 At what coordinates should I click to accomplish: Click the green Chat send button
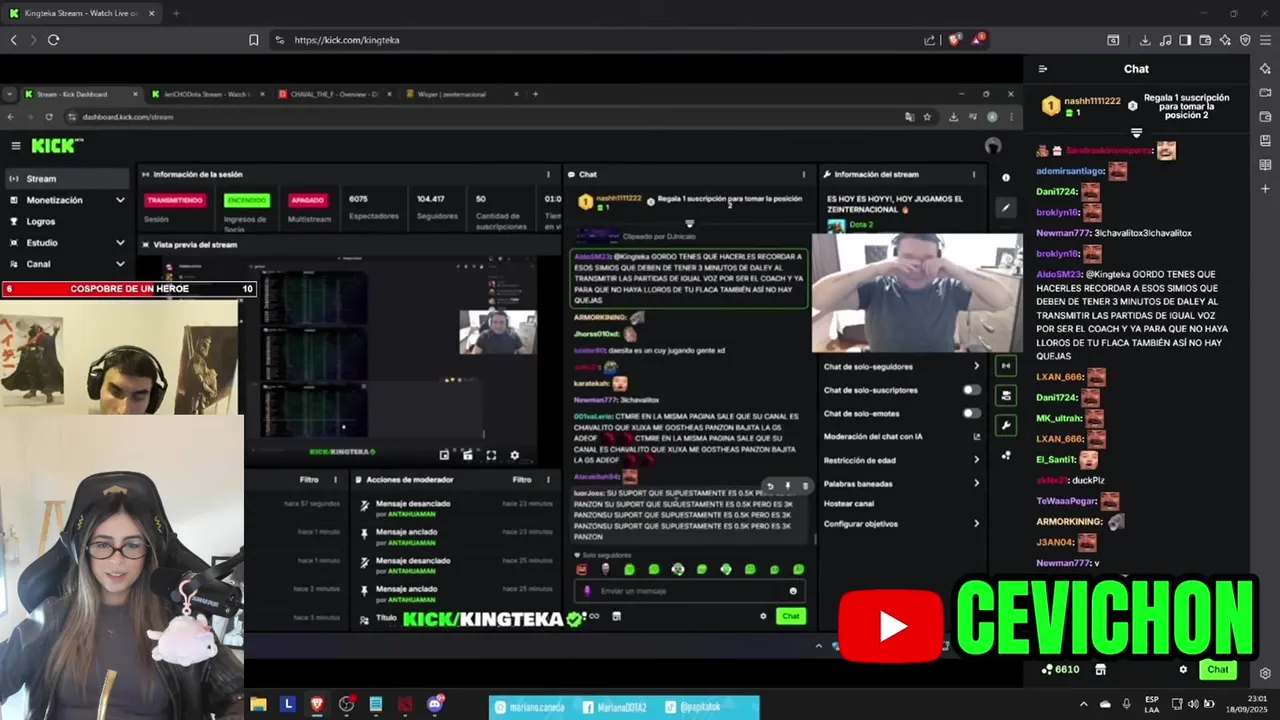click(1217, 670)
